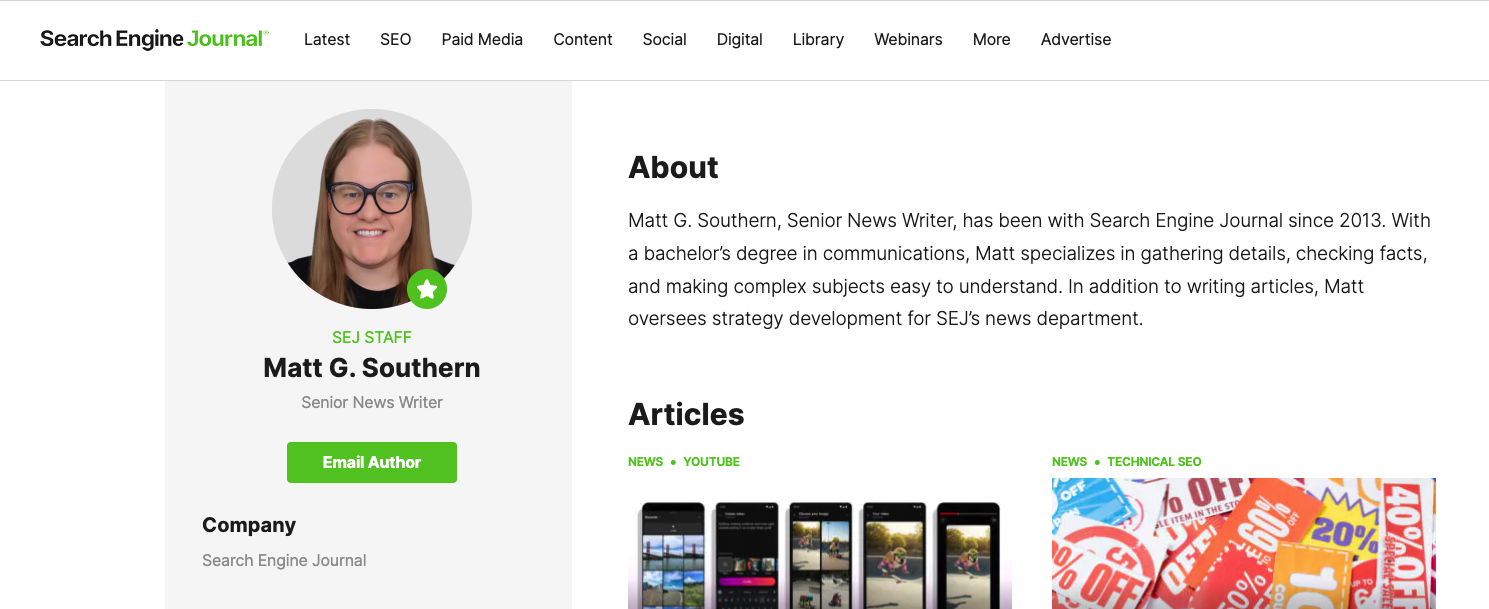Open the Content navigation item
The width and height of the screenshot is (1489, 609).
pos(583,39)
